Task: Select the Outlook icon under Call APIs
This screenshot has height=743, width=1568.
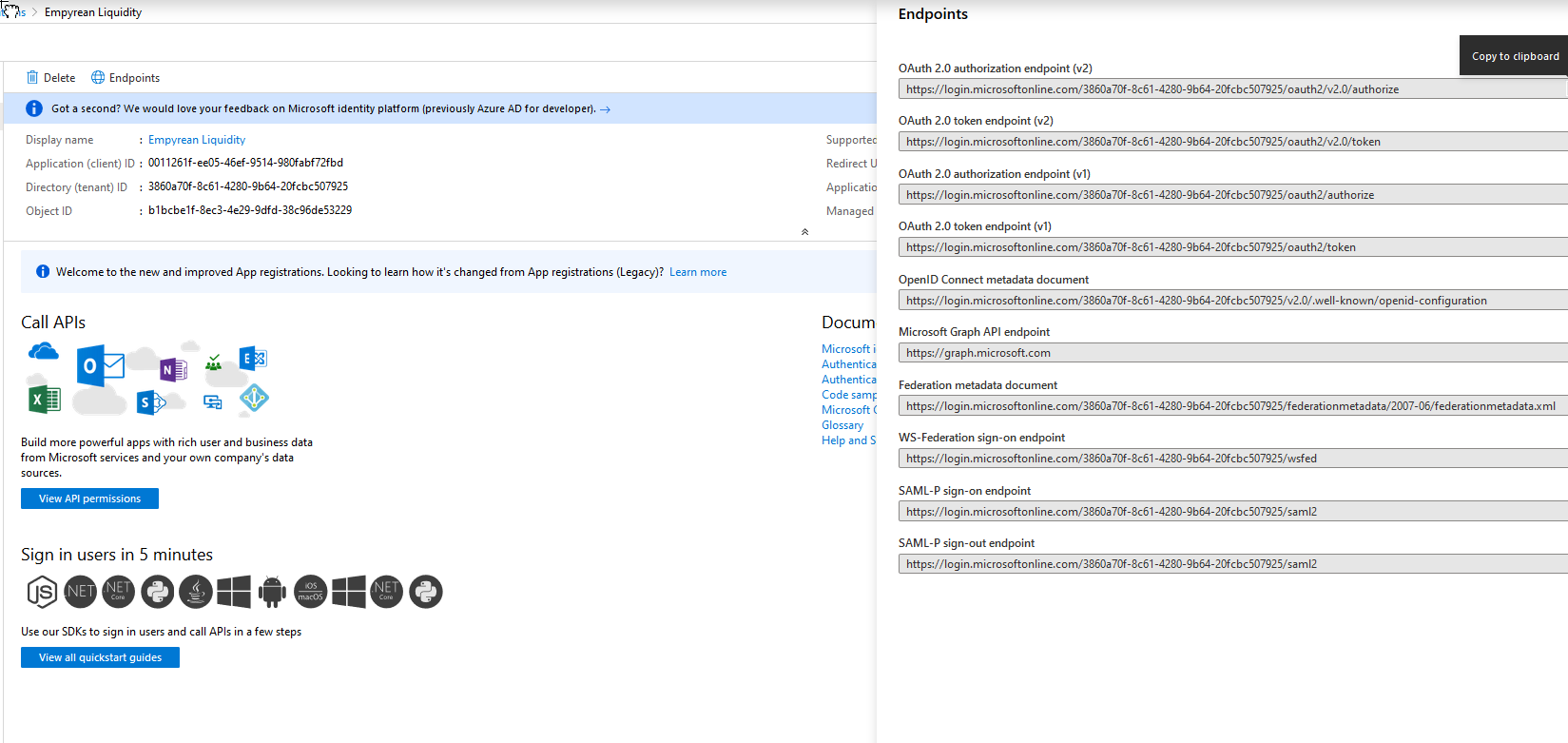Action: (x=100, y=365)
